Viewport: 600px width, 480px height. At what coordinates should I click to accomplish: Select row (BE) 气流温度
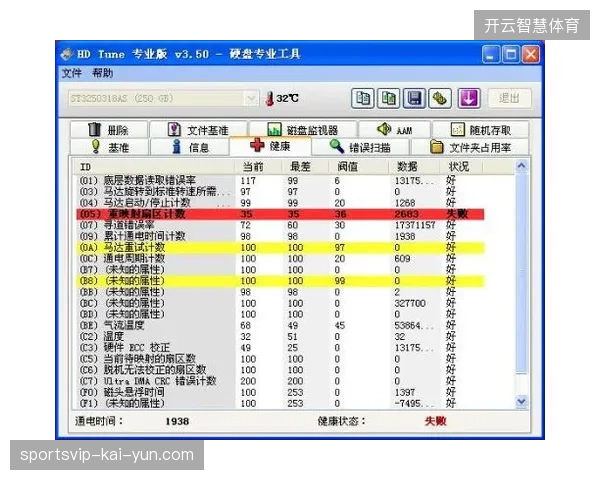pyautogui.click(x=280, y=326)
